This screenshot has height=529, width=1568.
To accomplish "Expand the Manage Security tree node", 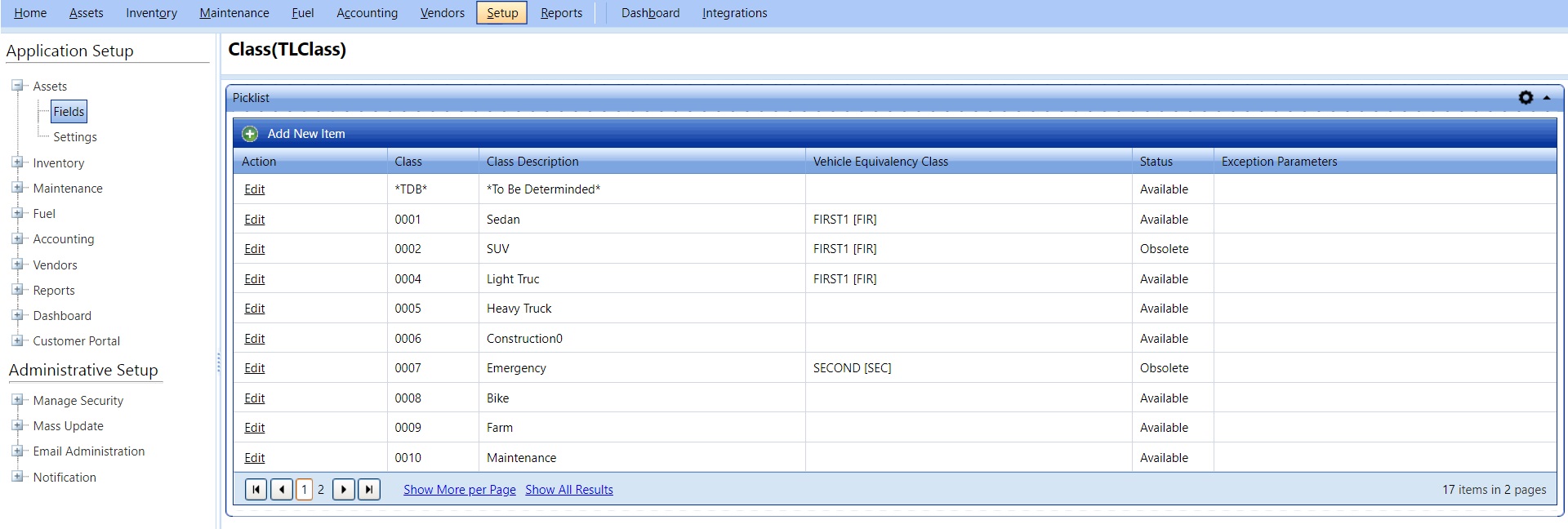I will [17, 400].
